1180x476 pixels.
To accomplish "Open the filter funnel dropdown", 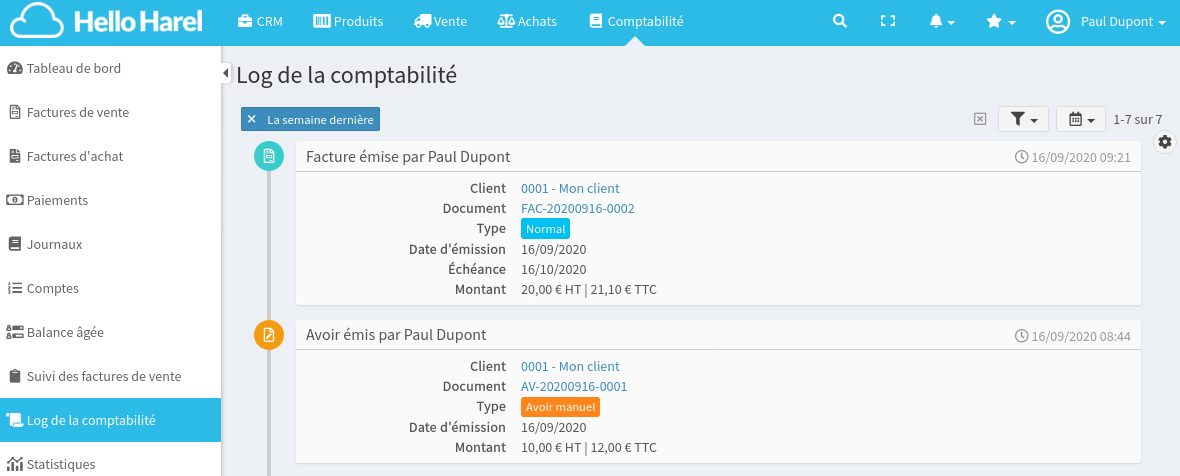I will coord(1023,119).
